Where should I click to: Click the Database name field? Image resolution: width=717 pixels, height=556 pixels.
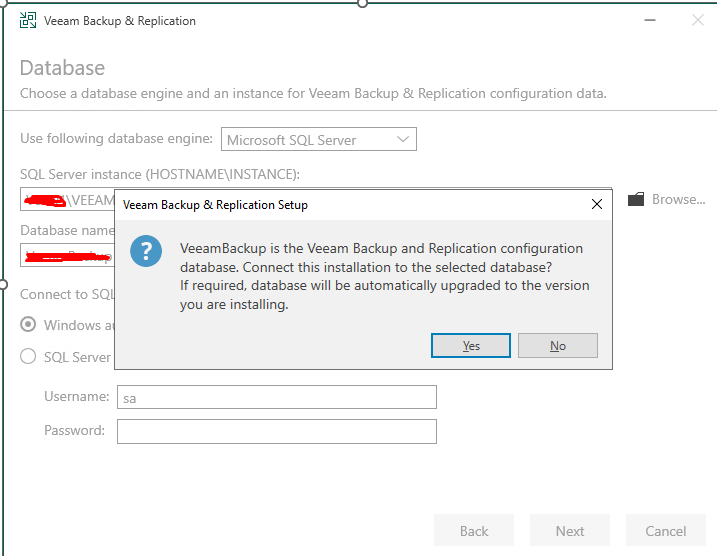(67, 255)
